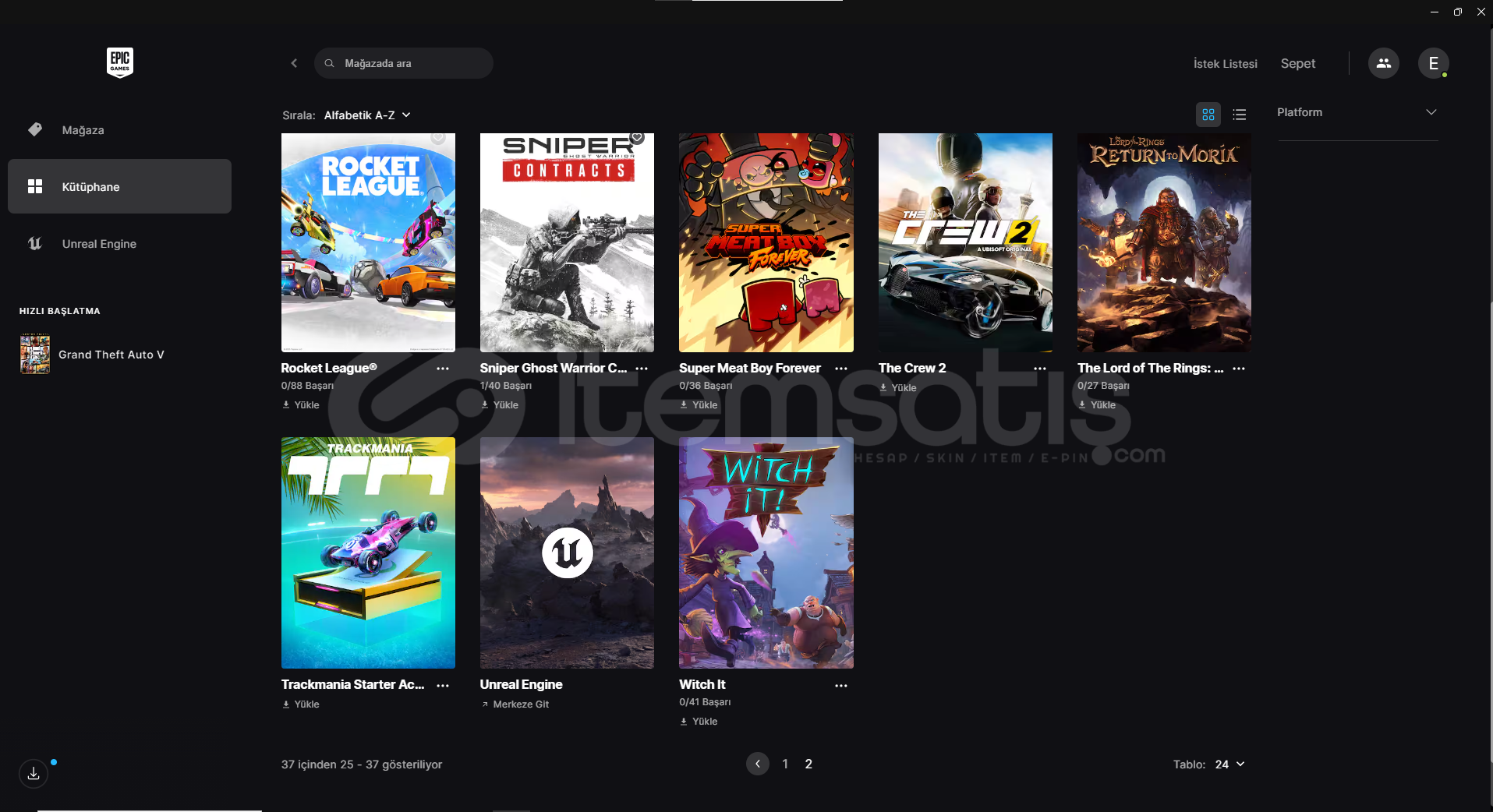
Task: Select Kütüphane library section
Action: point(119,186)
